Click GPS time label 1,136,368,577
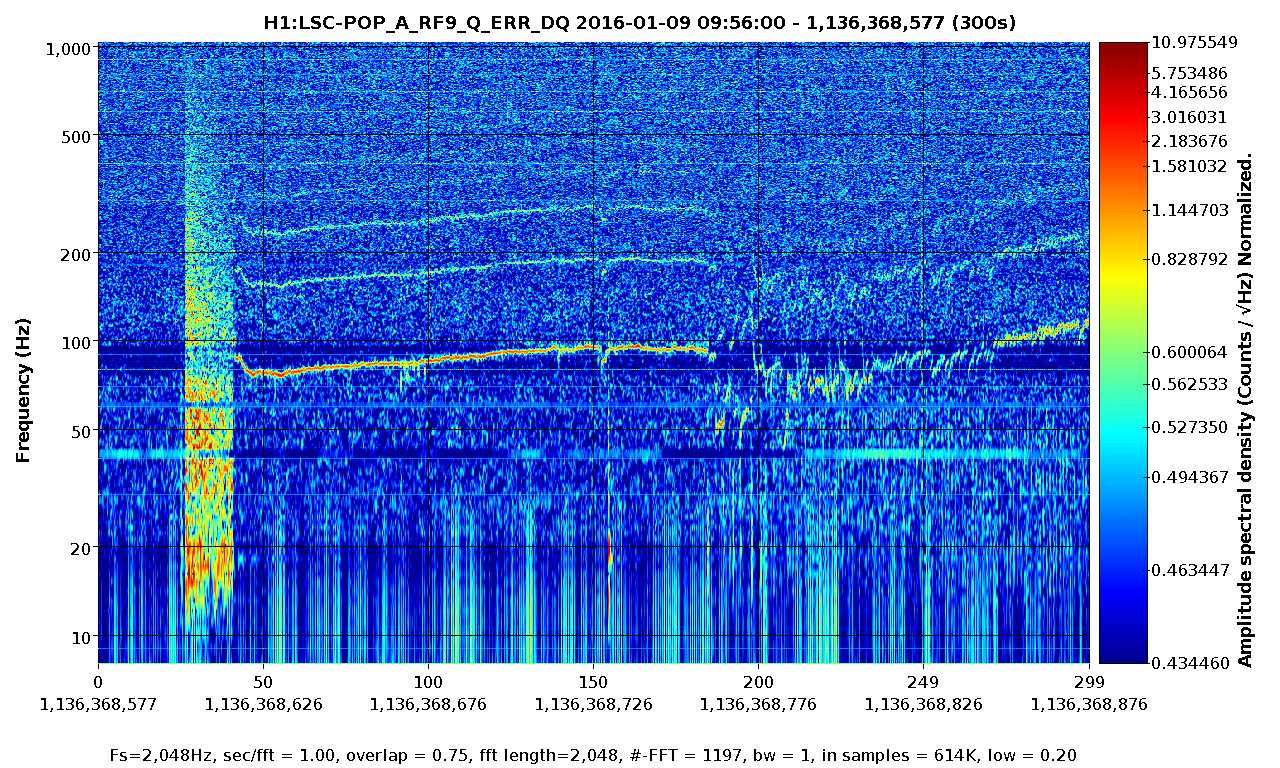Screen dimensions: 1280x768 click(x=98, y=704)
